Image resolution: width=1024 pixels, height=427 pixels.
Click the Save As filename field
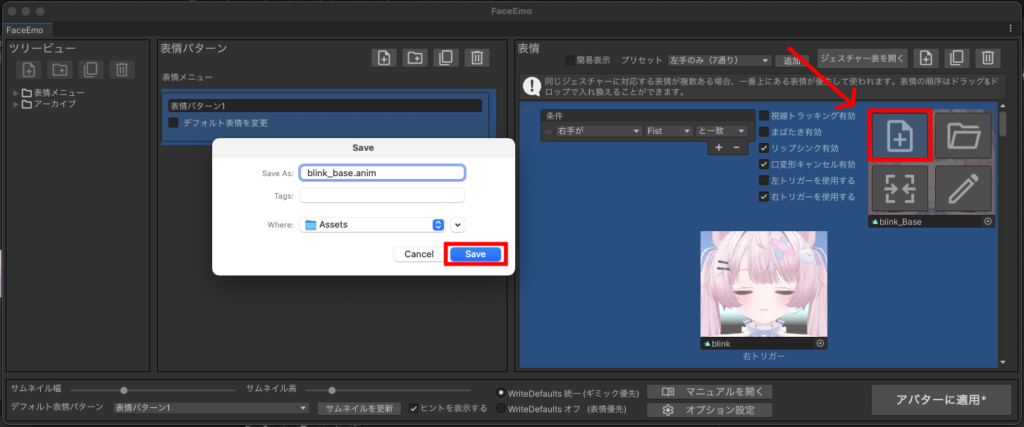[x=382, y=172]
